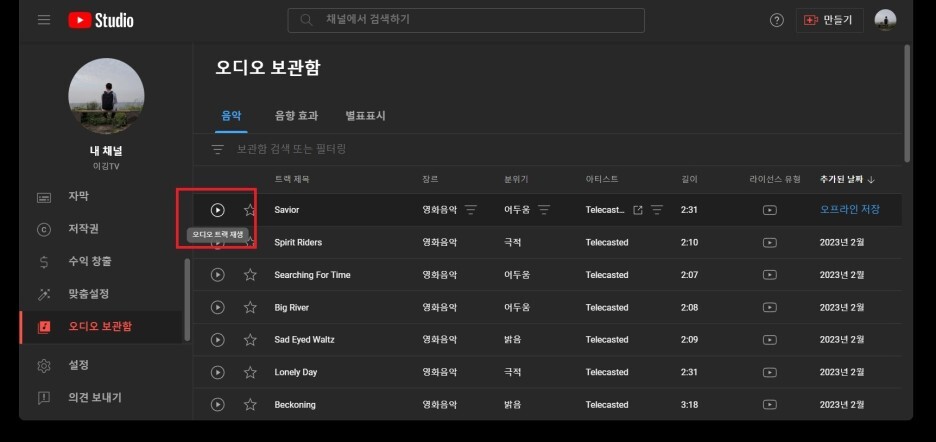This screenshot has height=442, width=936.
Task: Click the 길이 column header
Action: point(689,179)
